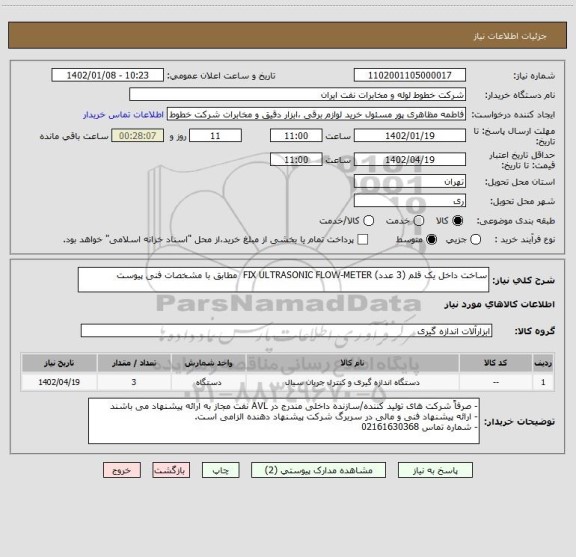Click the delivery province field تهران

point(410,182)
